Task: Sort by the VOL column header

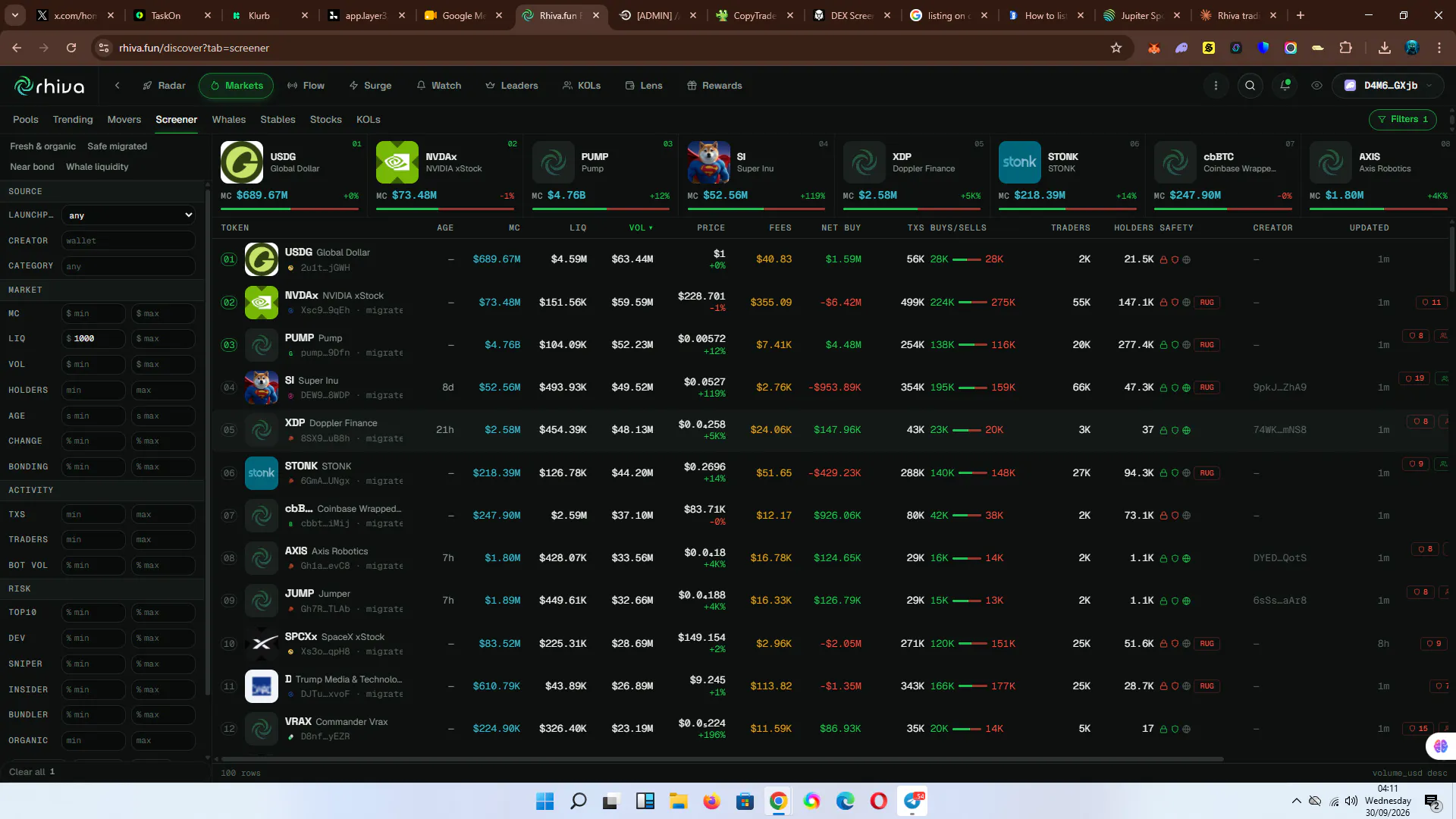Action: click(x=640, y=227)
